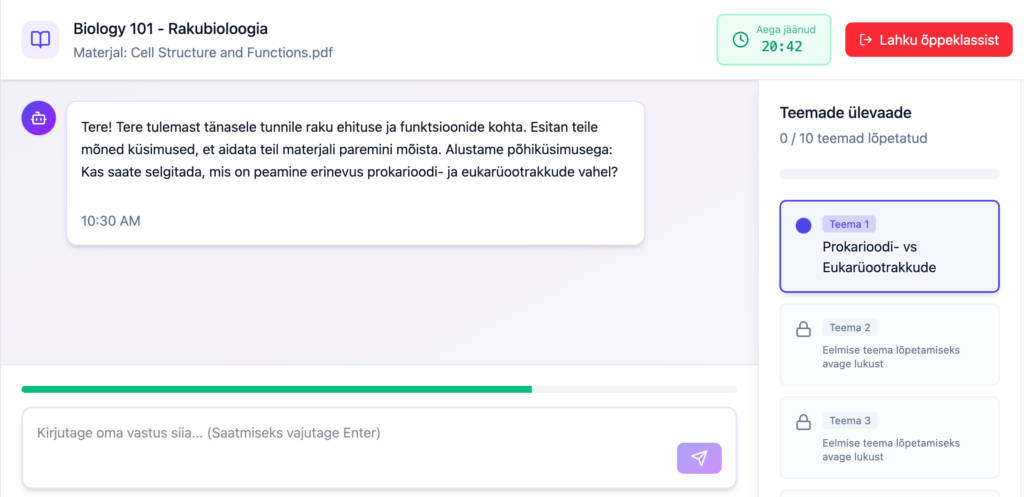Open the locked Teema 3 card

889,437
